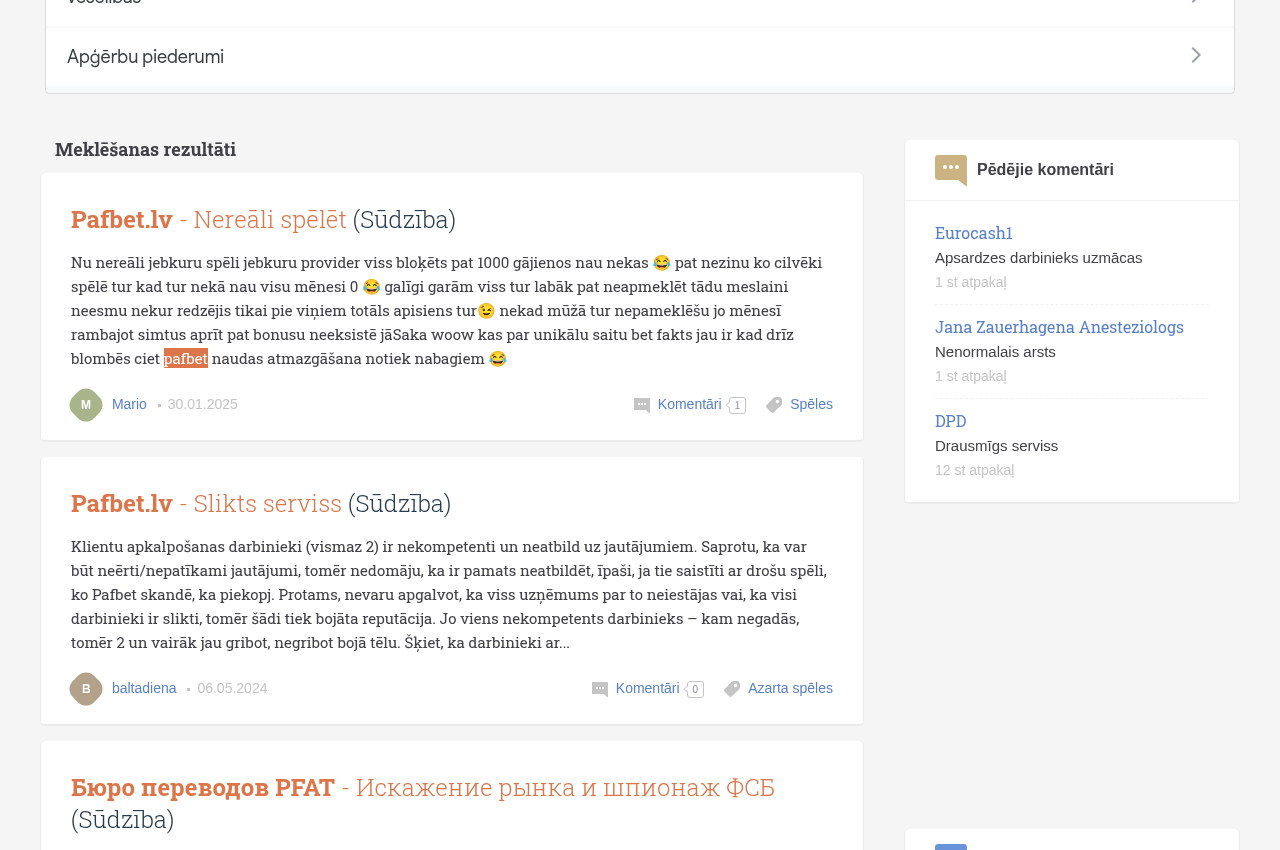Click comment count badge showing 1
The image size is (1280, 850).
click(737, 405)
